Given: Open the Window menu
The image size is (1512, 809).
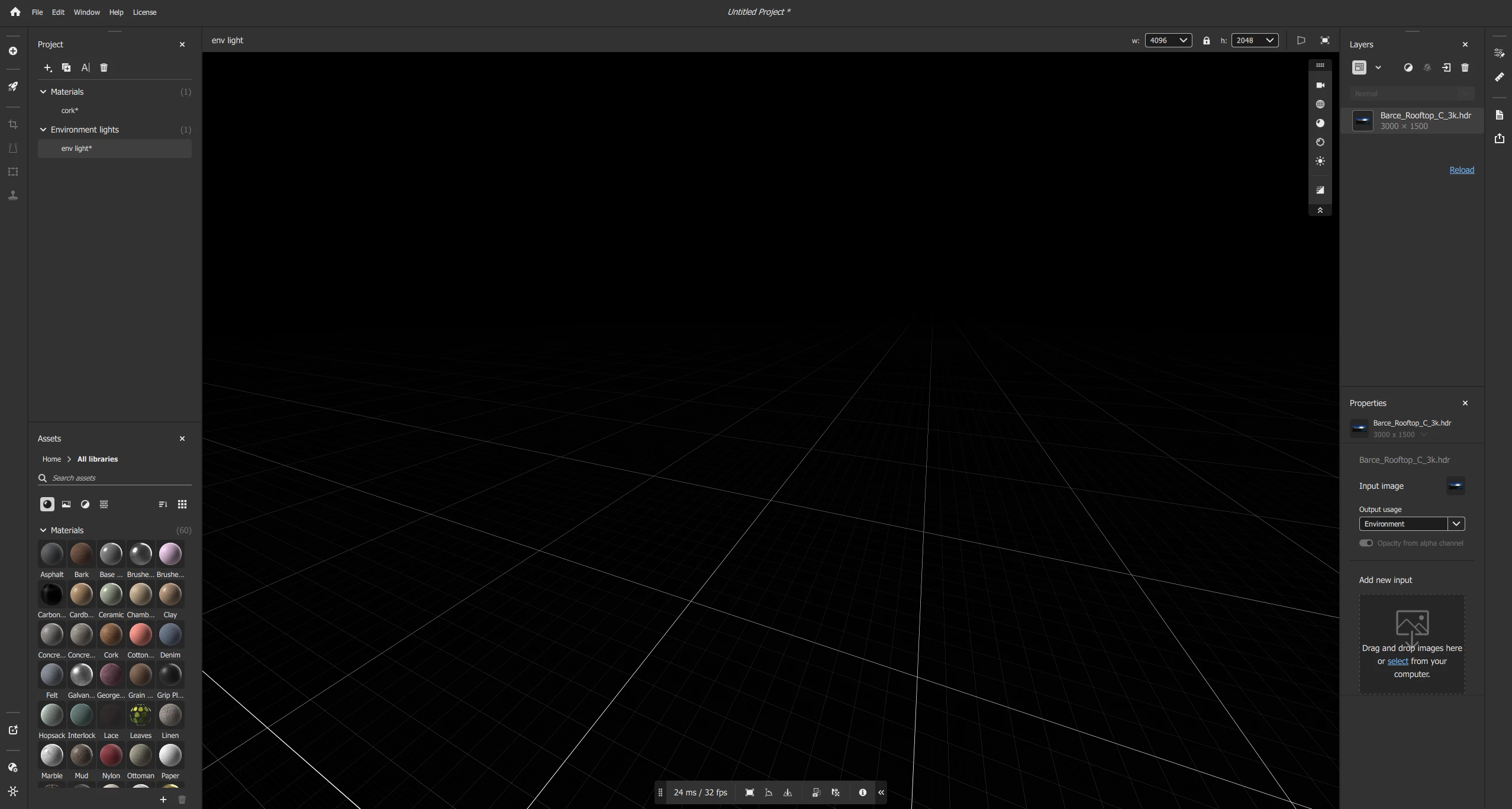Looking at the screenshot, I should pos(86,12).
